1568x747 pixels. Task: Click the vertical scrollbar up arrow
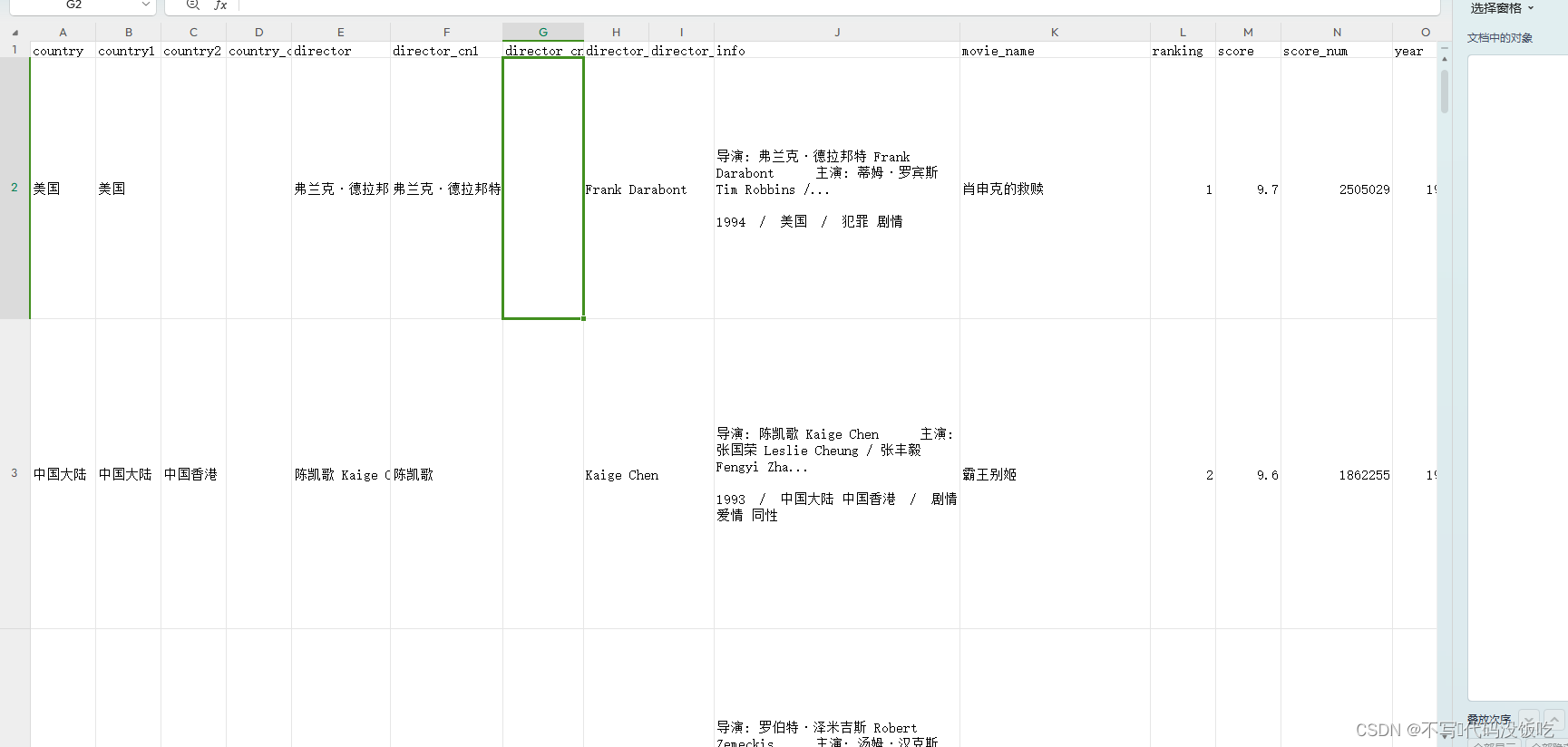tap(1445, 59)
